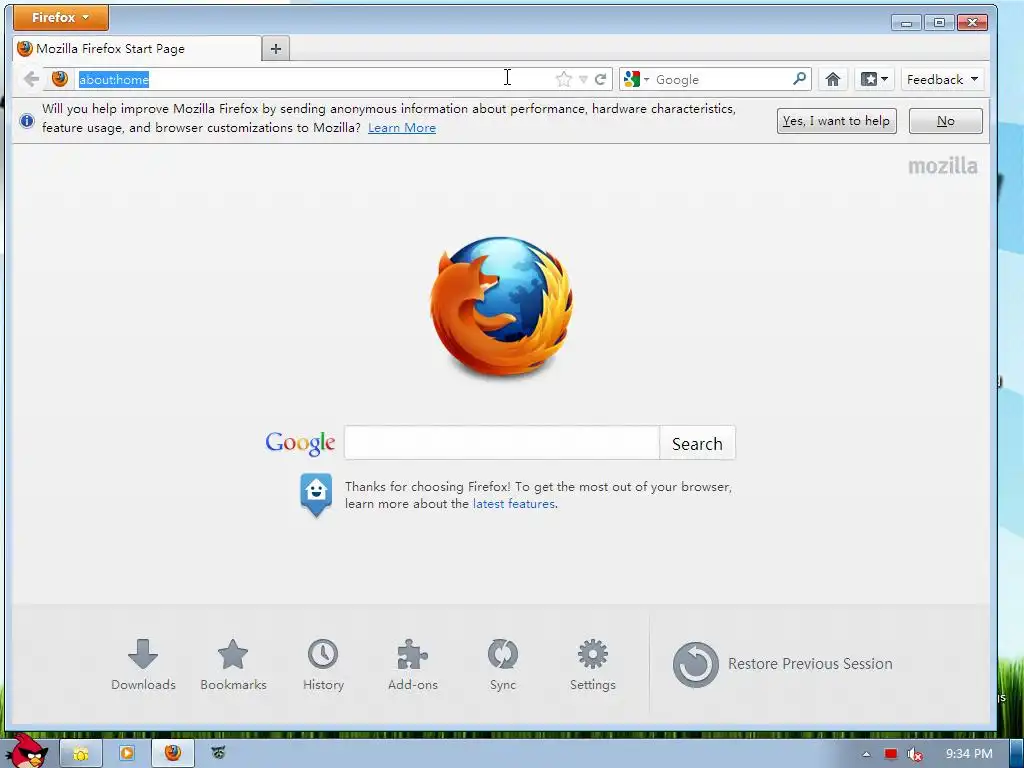Bookmark this page with the star icon
This screenshot has height=768, width=1024.
click(563, 80)
